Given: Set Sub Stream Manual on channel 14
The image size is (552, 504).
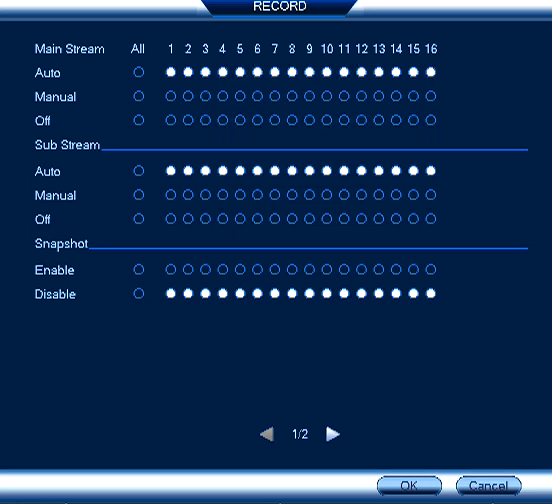Looking at the screenshot, I should [x=396, y=195].
